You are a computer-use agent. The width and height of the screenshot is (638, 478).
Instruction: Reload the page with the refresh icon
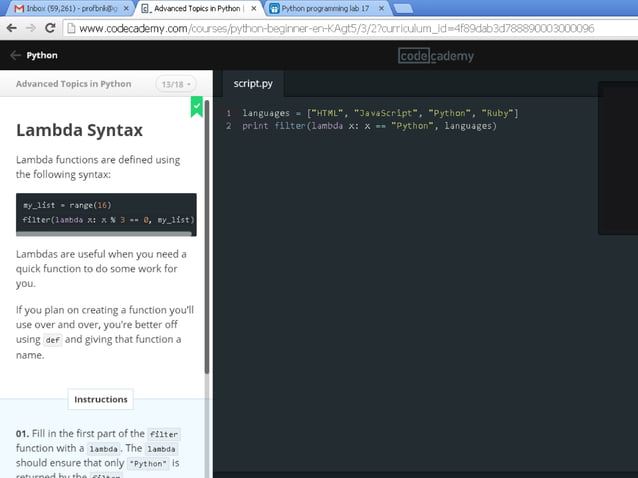tap(49, 28)
